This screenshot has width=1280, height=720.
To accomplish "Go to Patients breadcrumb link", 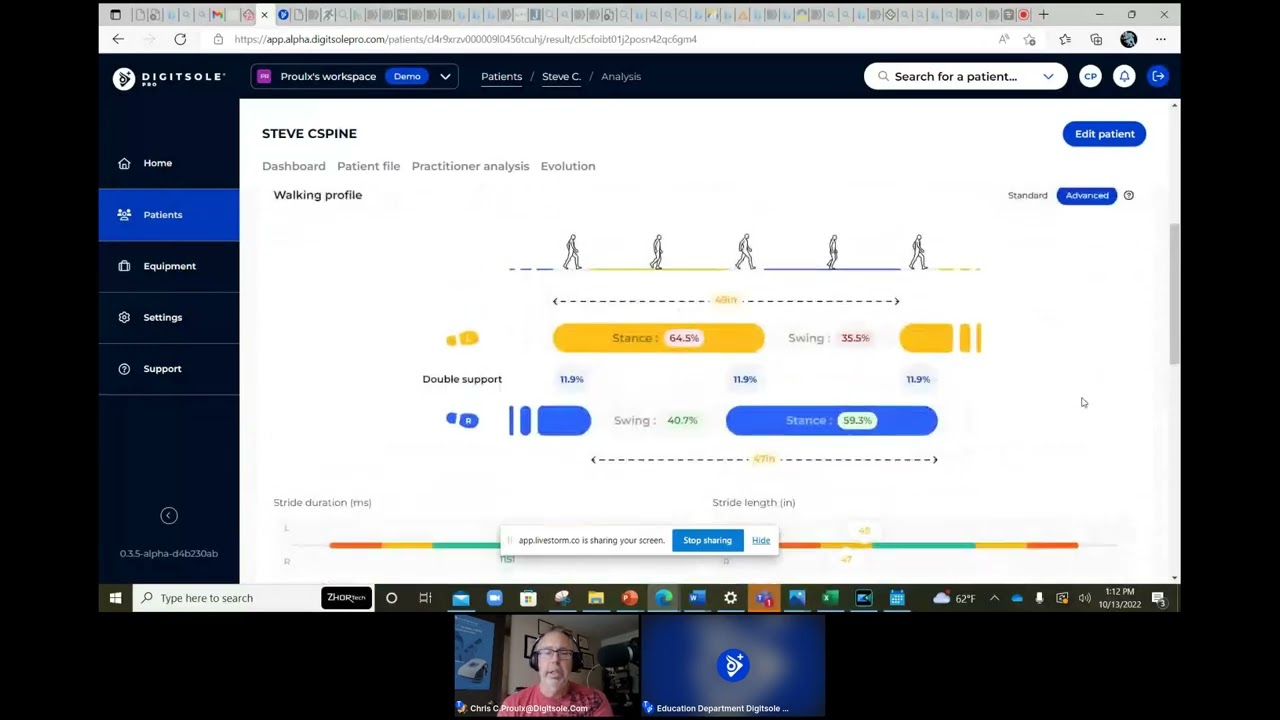I will (501, 76).
